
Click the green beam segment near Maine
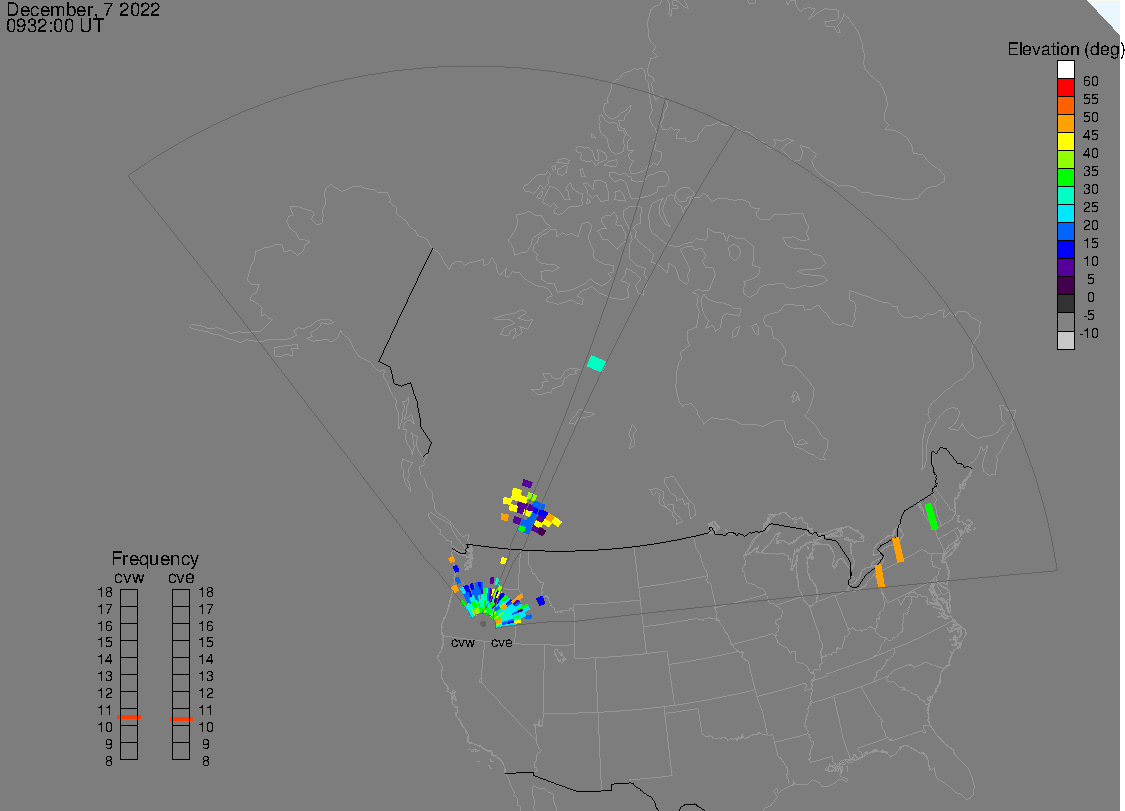pos(931,517)
